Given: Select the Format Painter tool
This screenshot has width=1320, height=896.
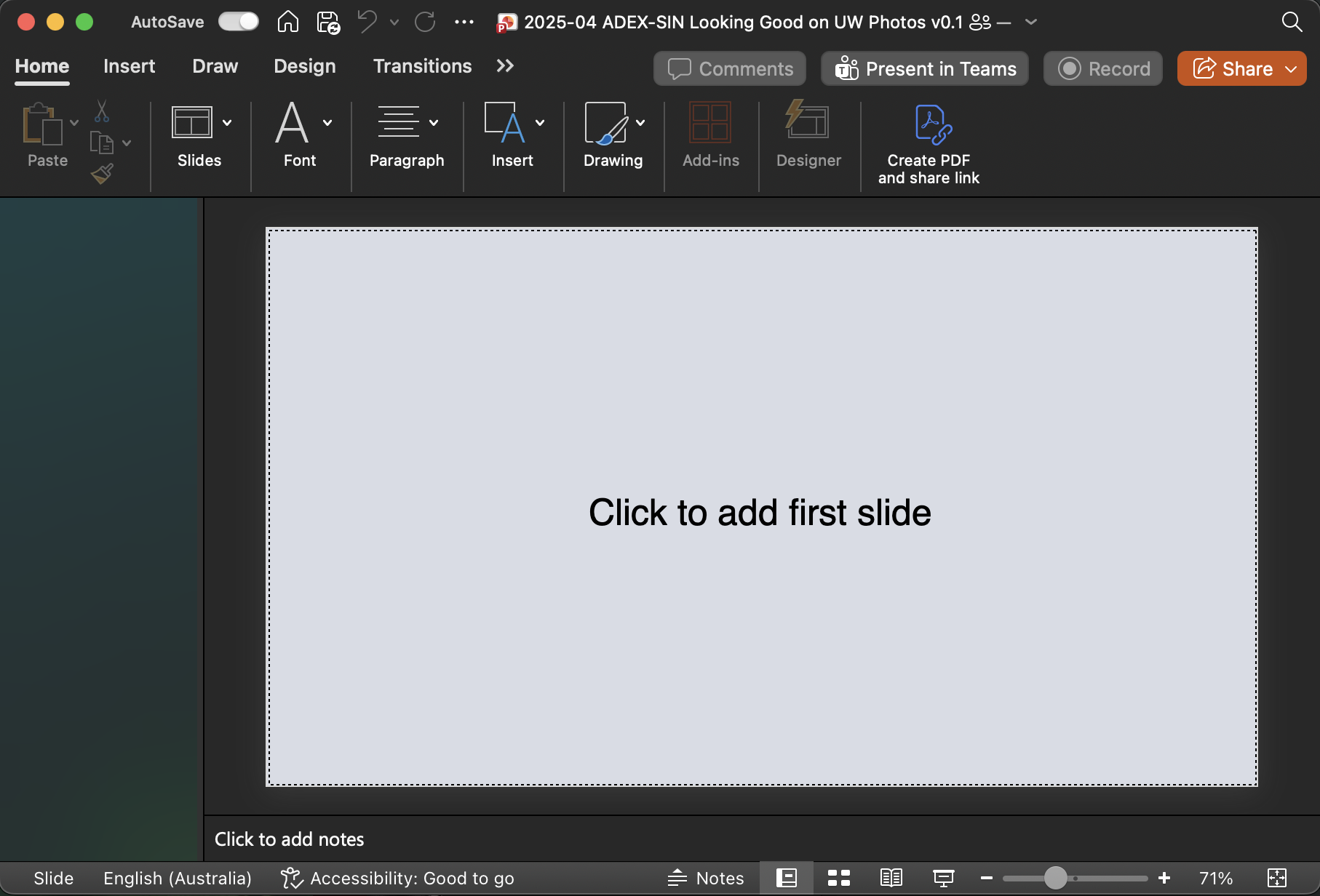Looking at the screenshot, I should coord(103,173).
